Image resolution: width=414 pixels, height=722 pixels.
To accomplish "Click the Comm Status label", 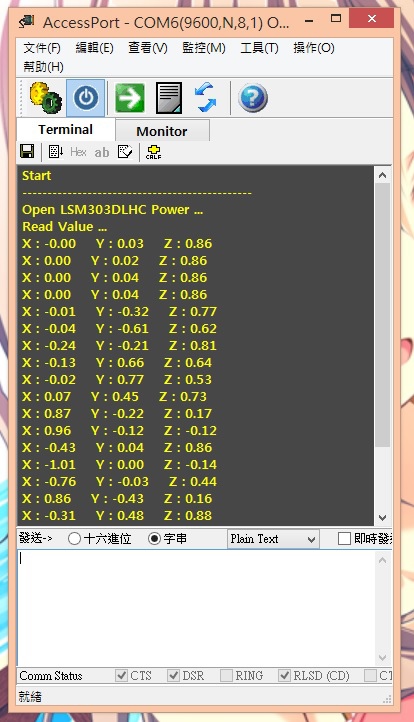I will point(51,675).
